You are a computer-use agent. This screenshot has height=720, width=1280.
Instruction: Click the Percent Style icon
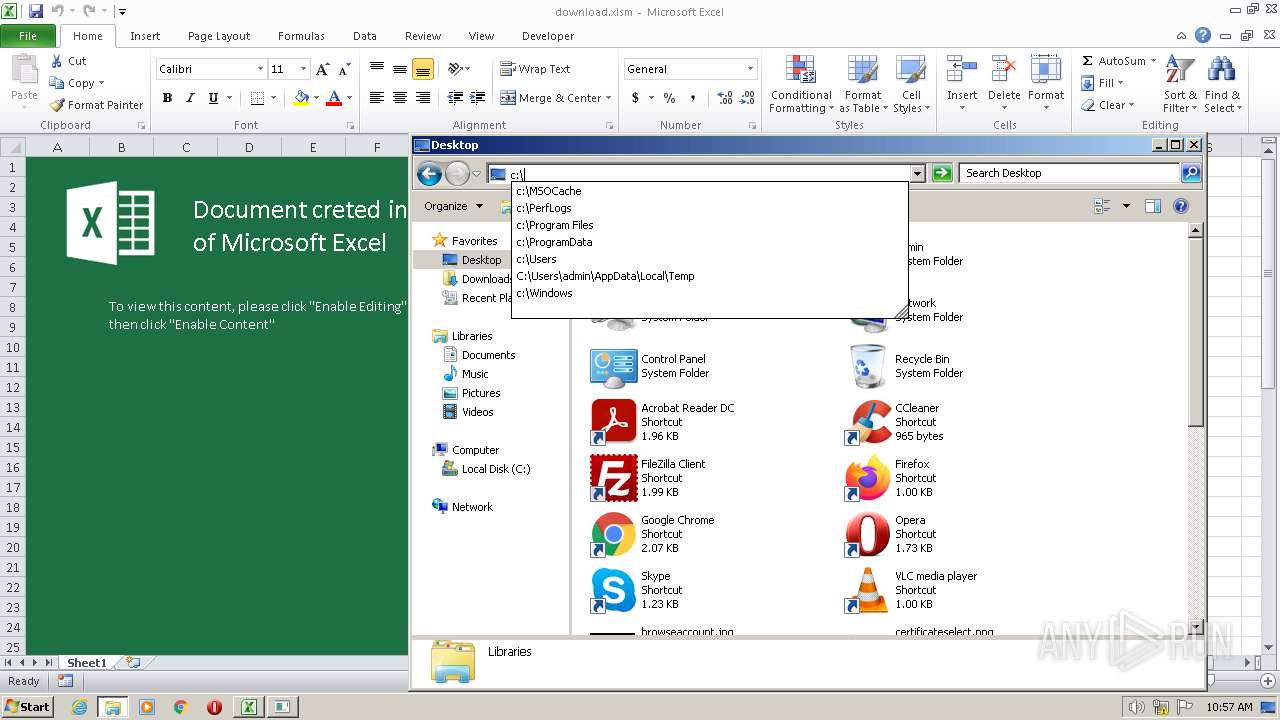(669, 98)
